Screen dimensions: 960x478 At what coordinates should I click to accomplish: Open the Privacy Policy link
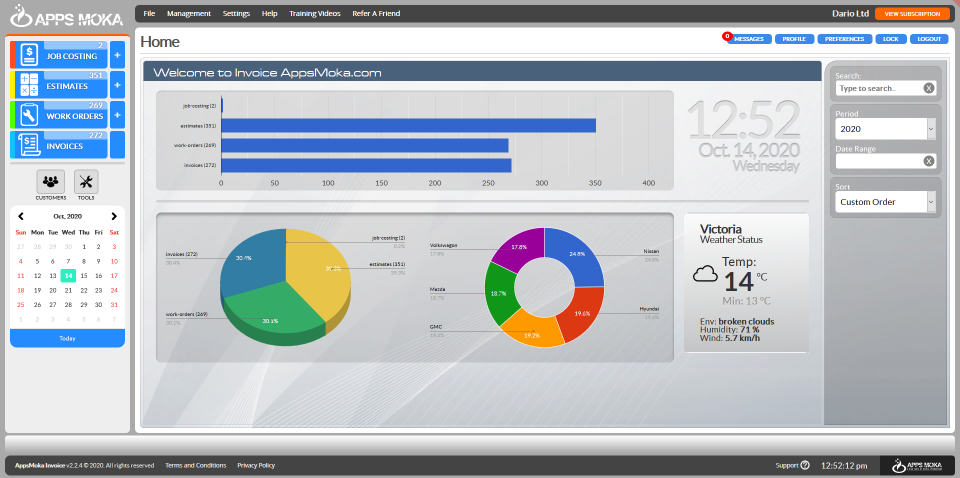pos(256,465)
